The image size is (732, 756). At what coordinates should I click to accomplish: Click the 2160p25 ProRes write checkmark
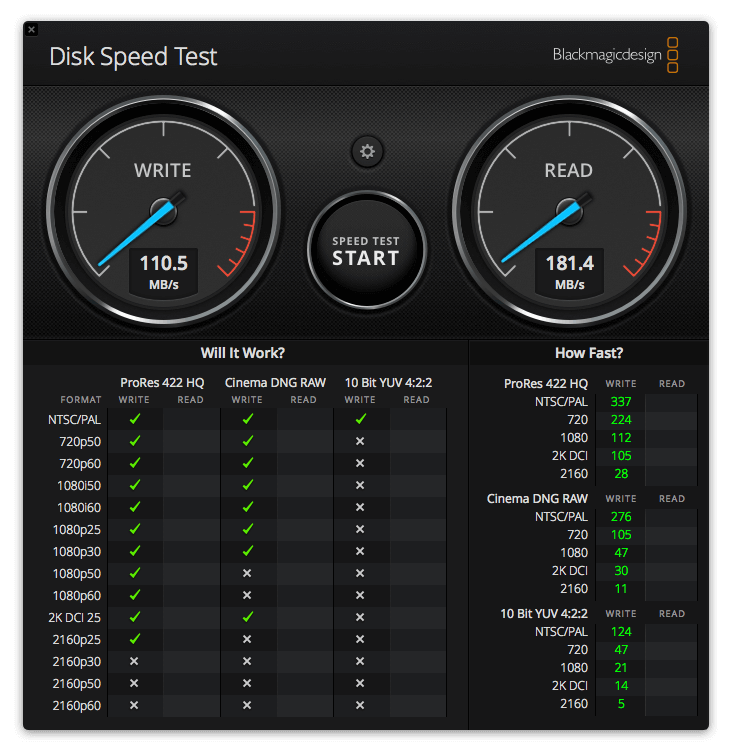[135, 639]
